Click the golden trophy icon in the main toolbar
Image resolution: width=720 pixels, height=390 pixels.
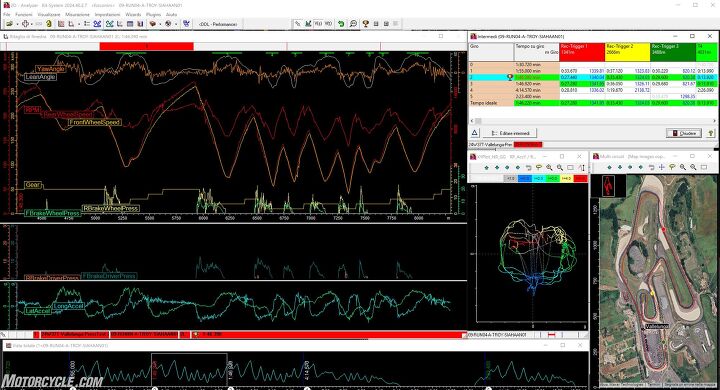tap(366, 24)
